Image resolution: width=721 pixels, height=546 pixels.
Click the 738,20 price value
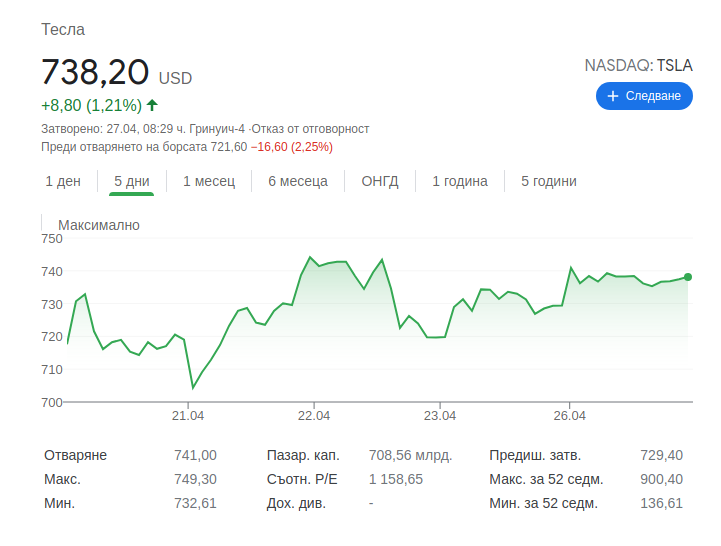[95, 72]
